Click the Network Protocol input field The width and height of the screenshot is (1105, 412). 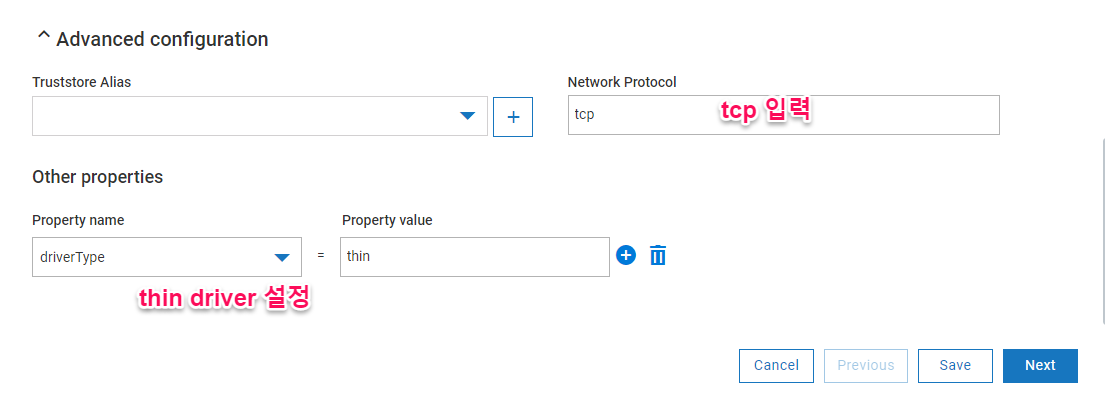coord(783,115)
